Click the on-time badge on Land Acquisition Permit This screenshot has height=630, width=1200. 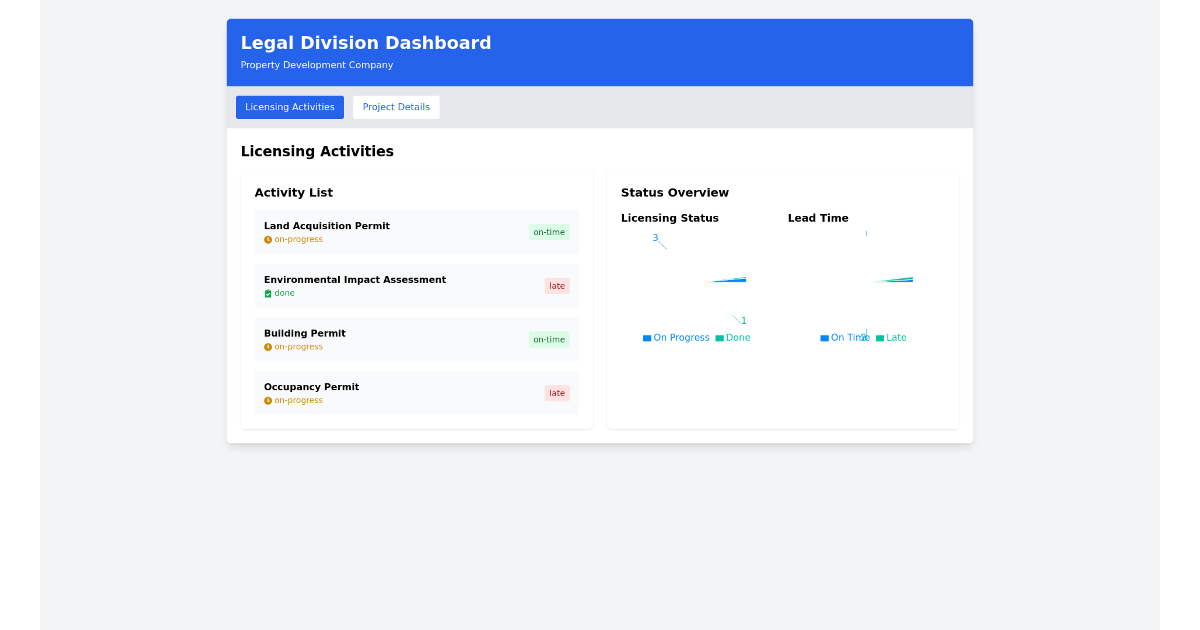(548, 231)
